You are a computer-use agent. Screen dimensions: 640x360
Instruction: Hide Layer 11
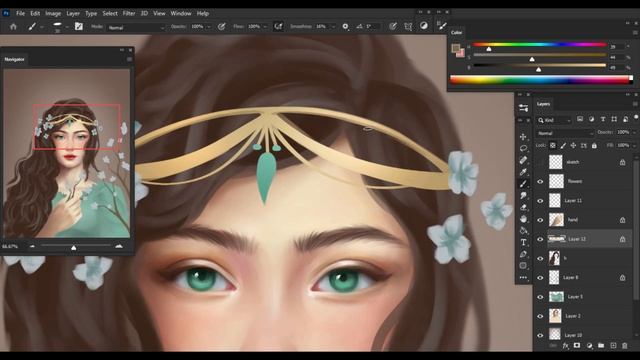[x=540, y=200]
